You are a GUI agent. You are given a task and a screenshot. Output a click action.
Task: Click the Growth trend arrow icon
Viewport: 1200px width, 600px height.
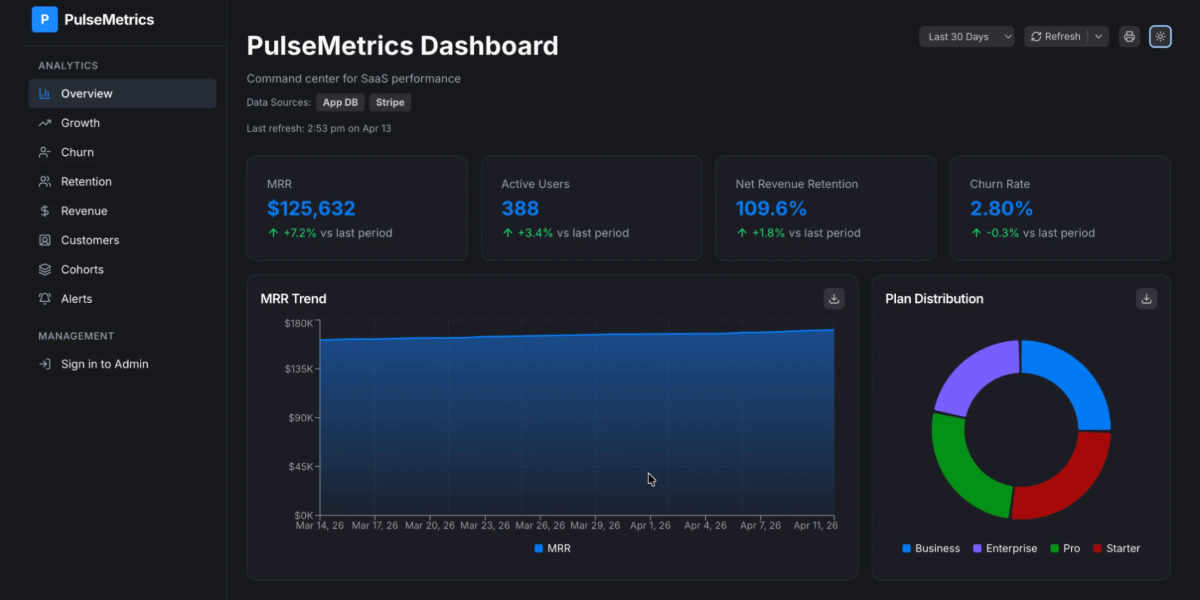click(x=45, y=123)
